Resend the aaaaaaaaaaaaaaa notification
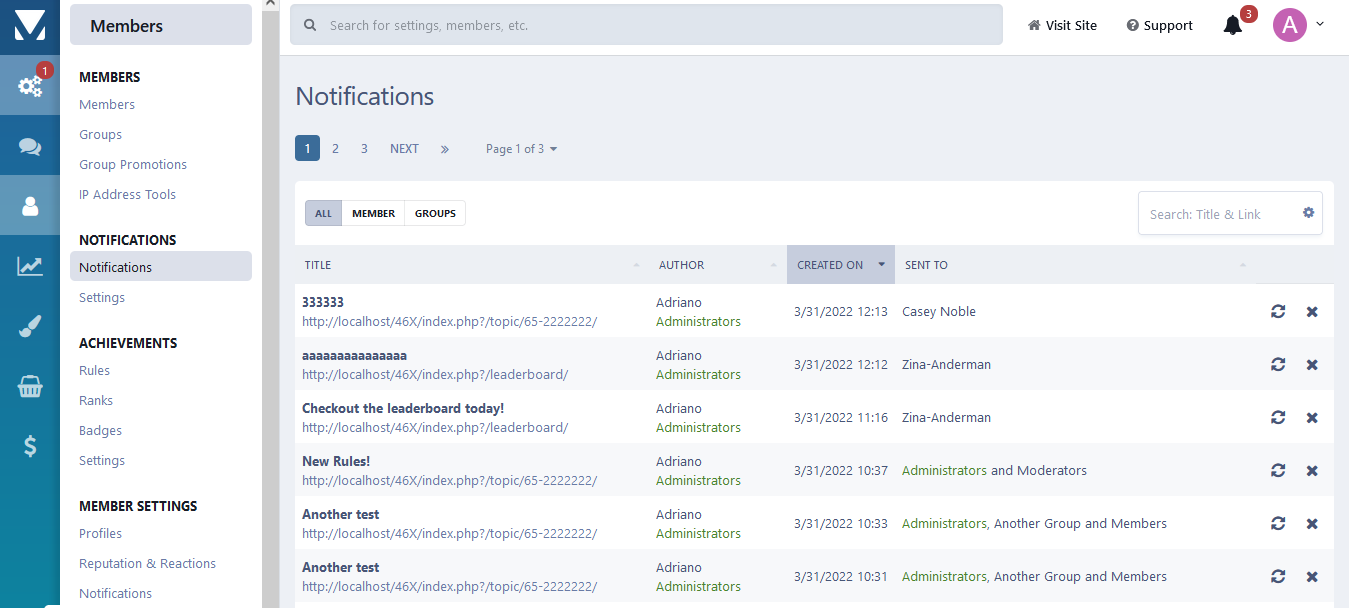The height and width of the screenshot is (608, 1349). pyautogui.click(x=1278, y=365)
